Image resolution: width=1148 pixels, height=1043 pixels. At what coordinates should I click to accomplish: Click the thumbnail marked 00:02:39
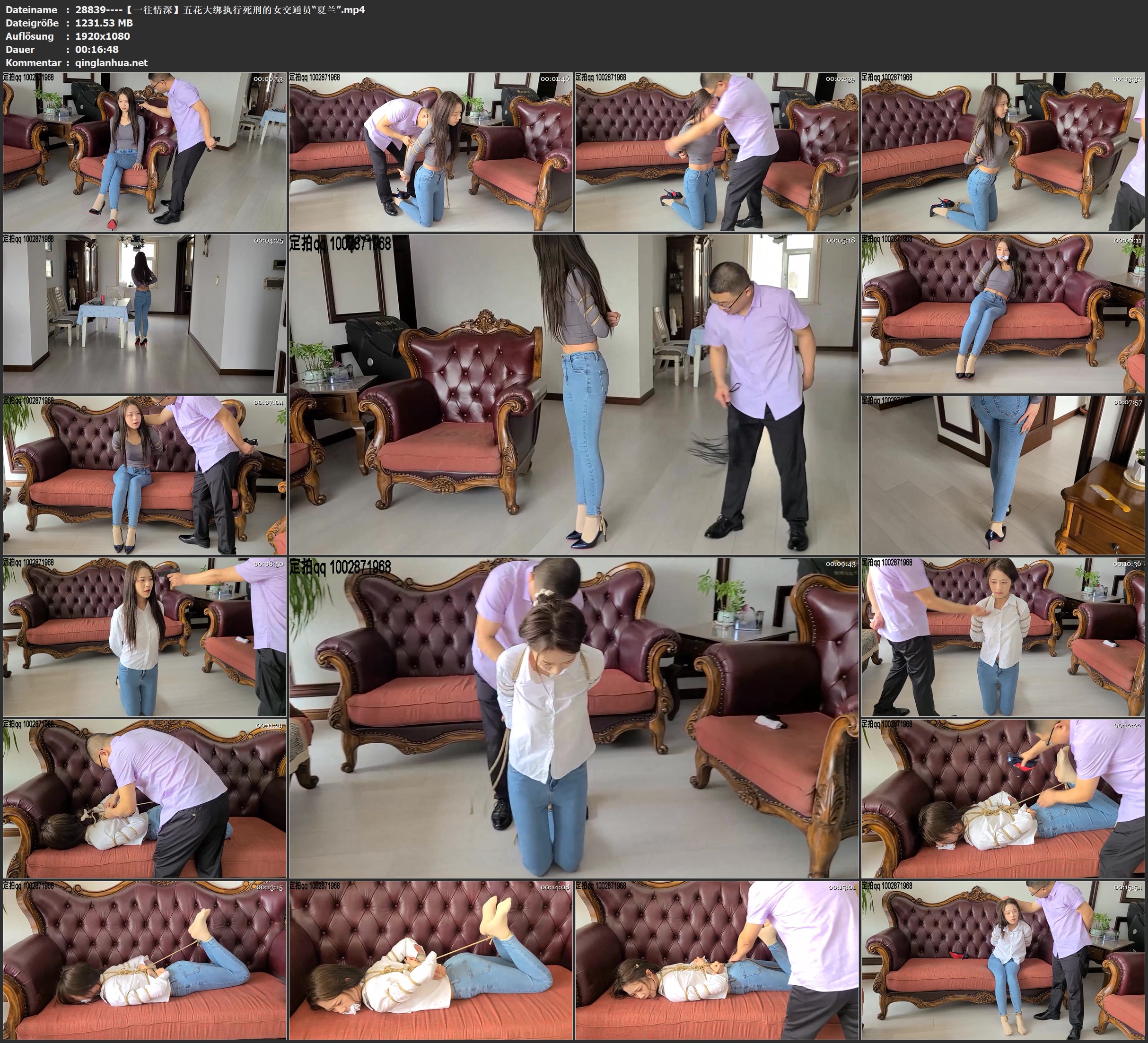[716, 151]
